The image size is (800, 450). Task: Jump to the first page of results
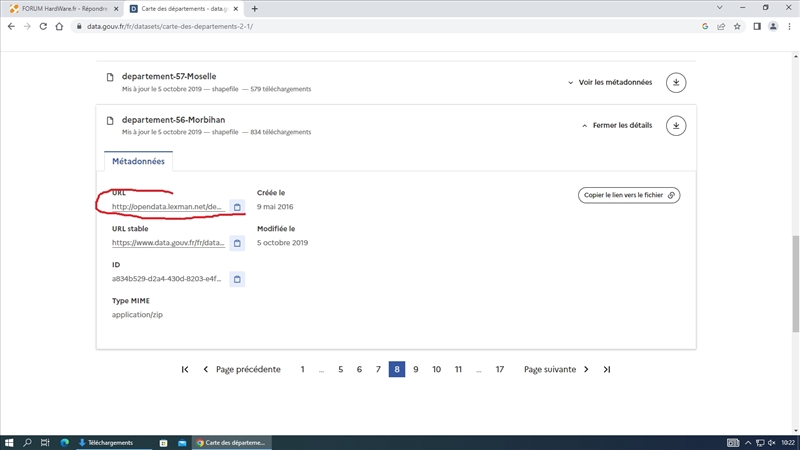tap(185, 369)
